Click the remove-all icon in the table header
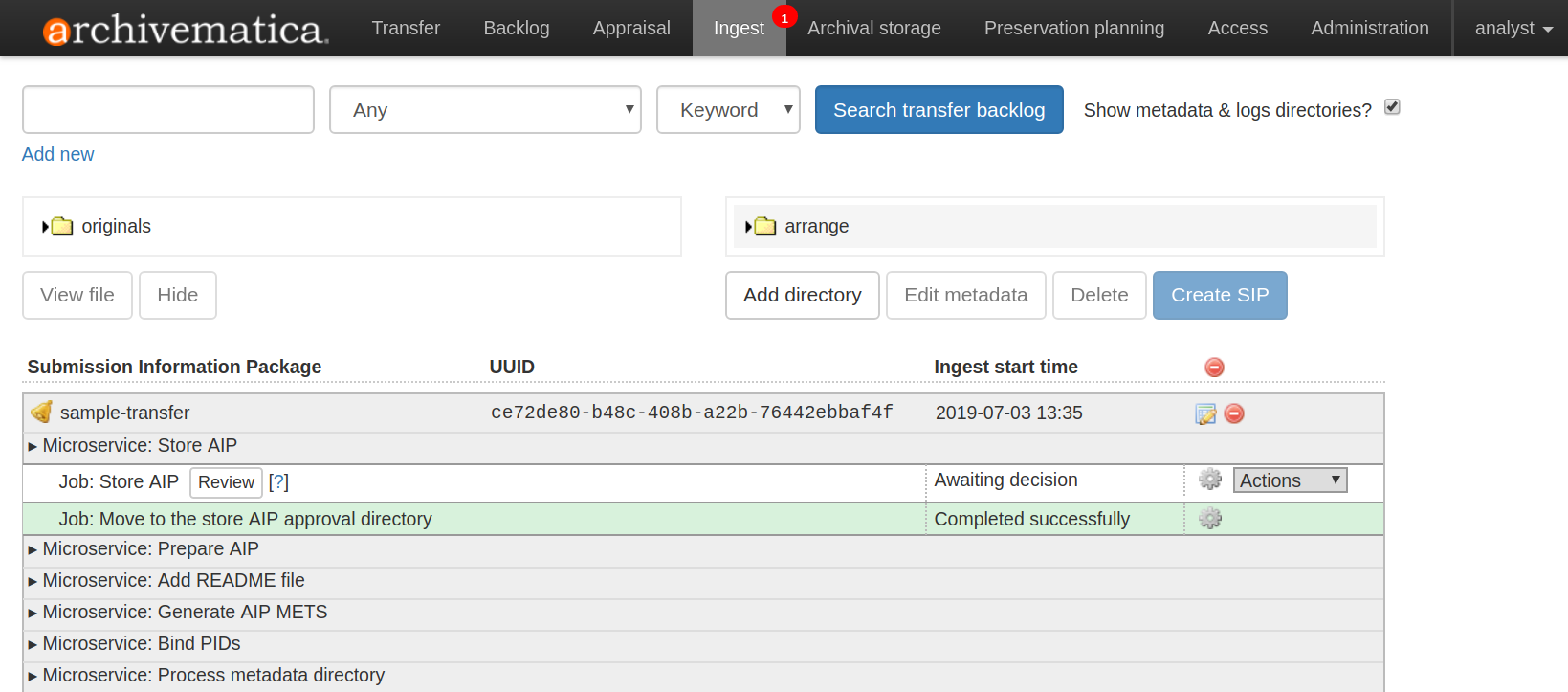Screen dimensions: 1568x692 (1214, 368)
